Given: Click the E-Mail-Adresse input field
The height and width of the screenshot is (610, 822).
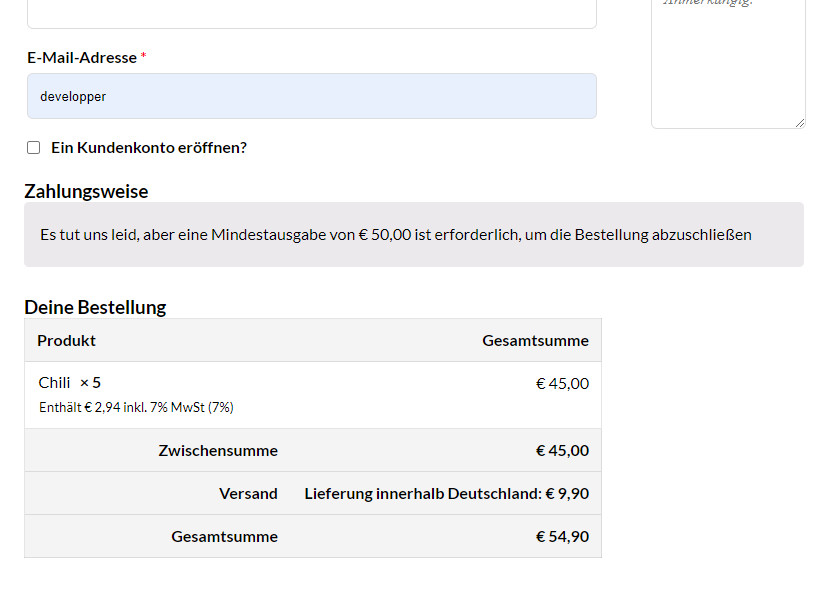Looking at the screenshot, I should (311, 96).
